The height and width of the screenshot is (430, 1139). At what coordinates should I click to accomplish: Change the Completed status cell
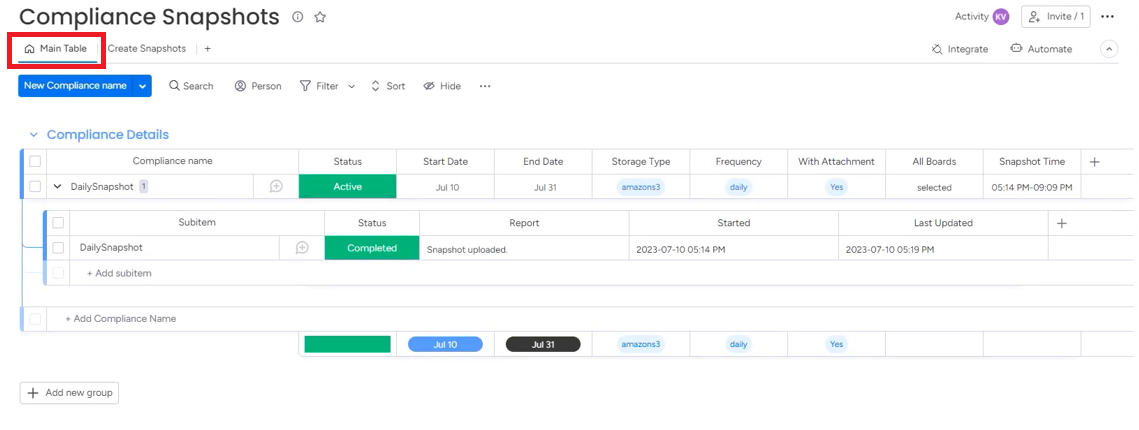(372, 248)
